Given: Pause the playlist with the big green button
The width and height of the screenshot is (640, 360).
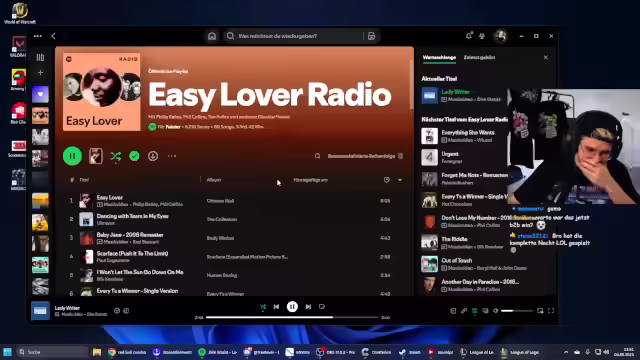Looking at the screenshot, I should [72, 156].
